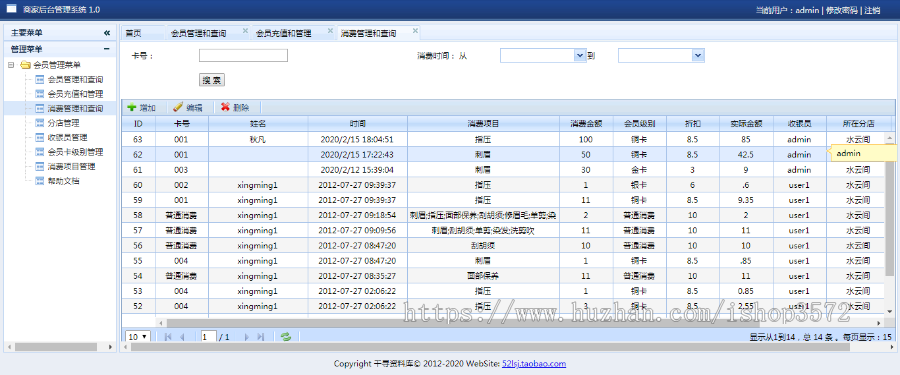Click the actual amount cell 9.35
Image resolution: width=900 pixels, height=375 pixels.
point(746,200)
